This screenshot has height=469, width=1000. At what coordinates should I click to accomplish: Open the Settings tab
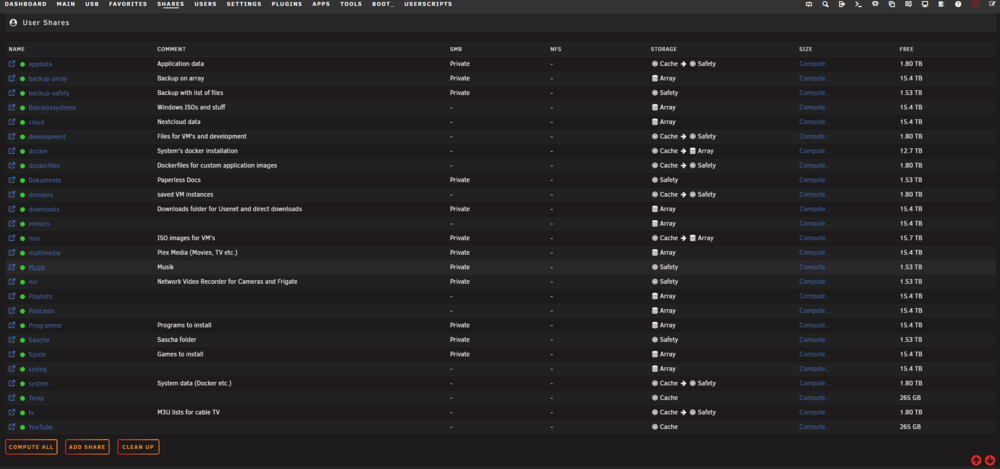[x=244, y=4]
